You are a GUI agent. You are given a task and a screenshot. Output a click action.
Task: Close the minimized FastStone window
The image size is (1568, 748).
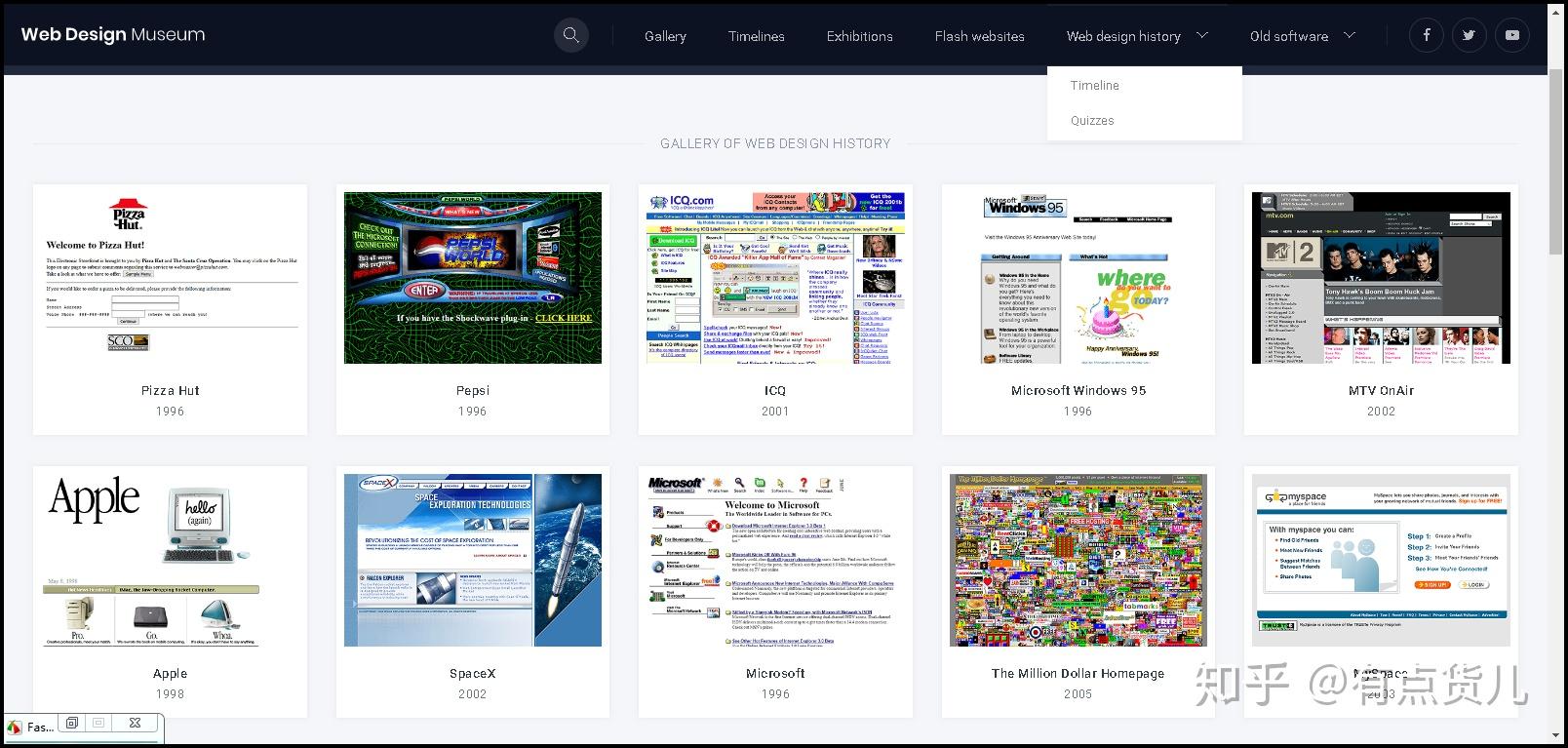[135, 723]
